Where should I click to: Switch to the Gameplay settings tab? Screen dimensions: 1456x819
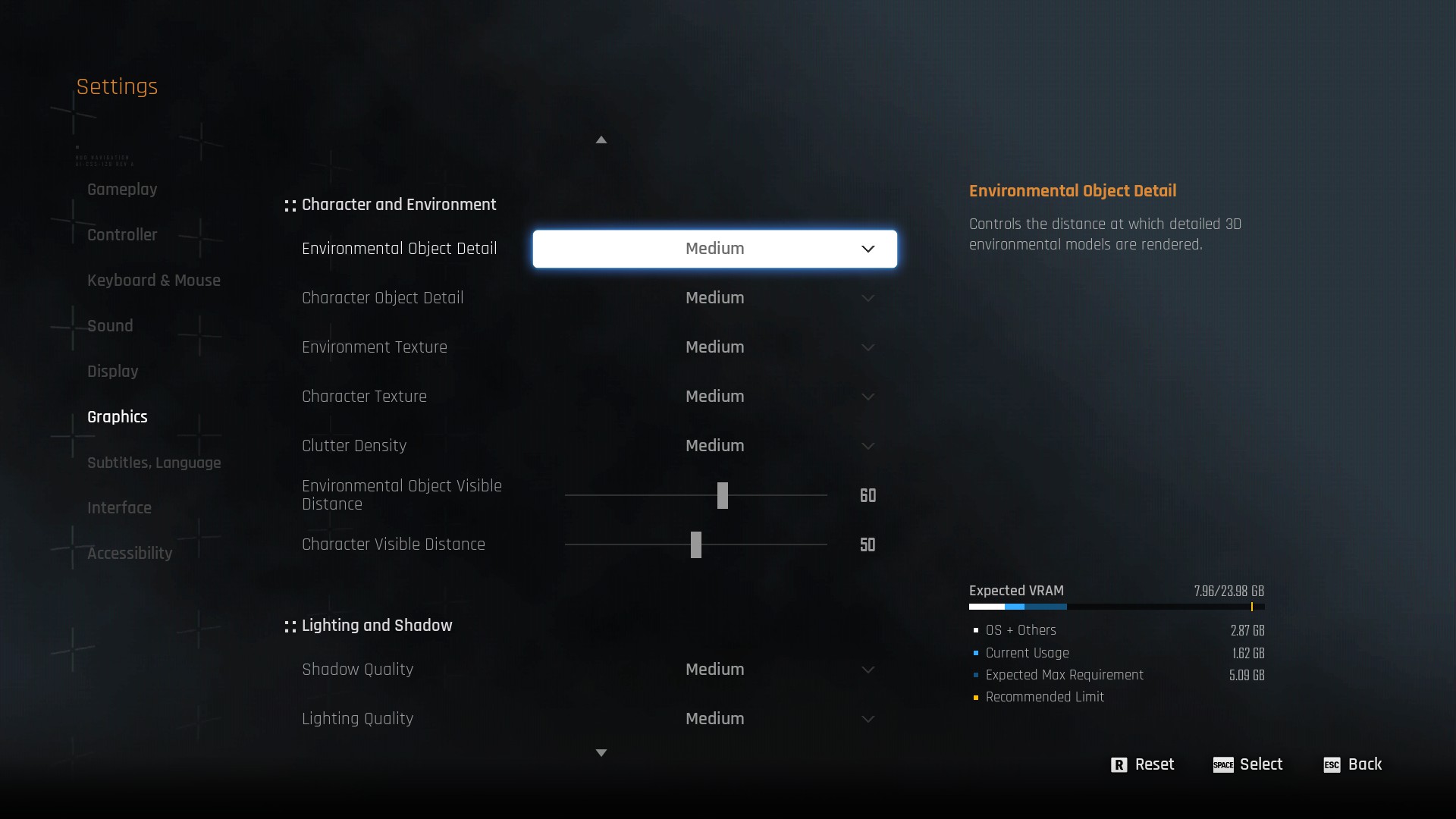(122, 190)
